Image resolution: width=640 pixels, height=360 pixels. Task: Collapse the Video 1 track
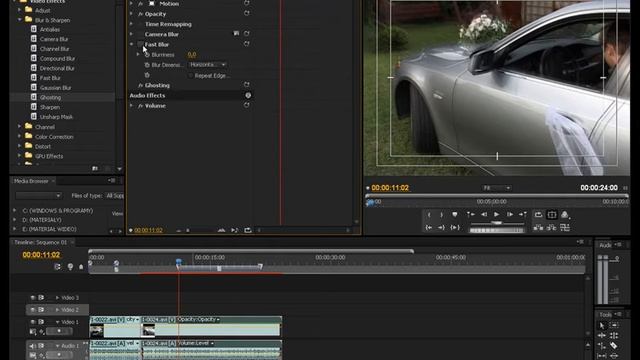tap(57, 322)
